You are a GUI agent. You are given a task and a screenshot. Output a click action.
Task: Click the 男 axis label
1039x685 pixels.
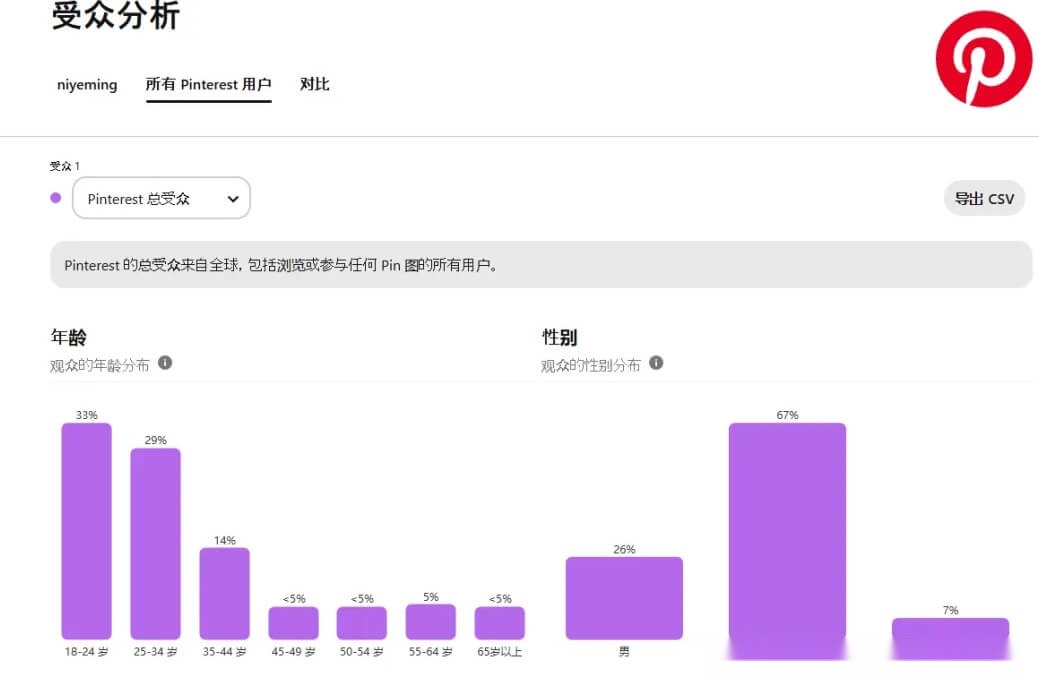(x=624, y=652)
